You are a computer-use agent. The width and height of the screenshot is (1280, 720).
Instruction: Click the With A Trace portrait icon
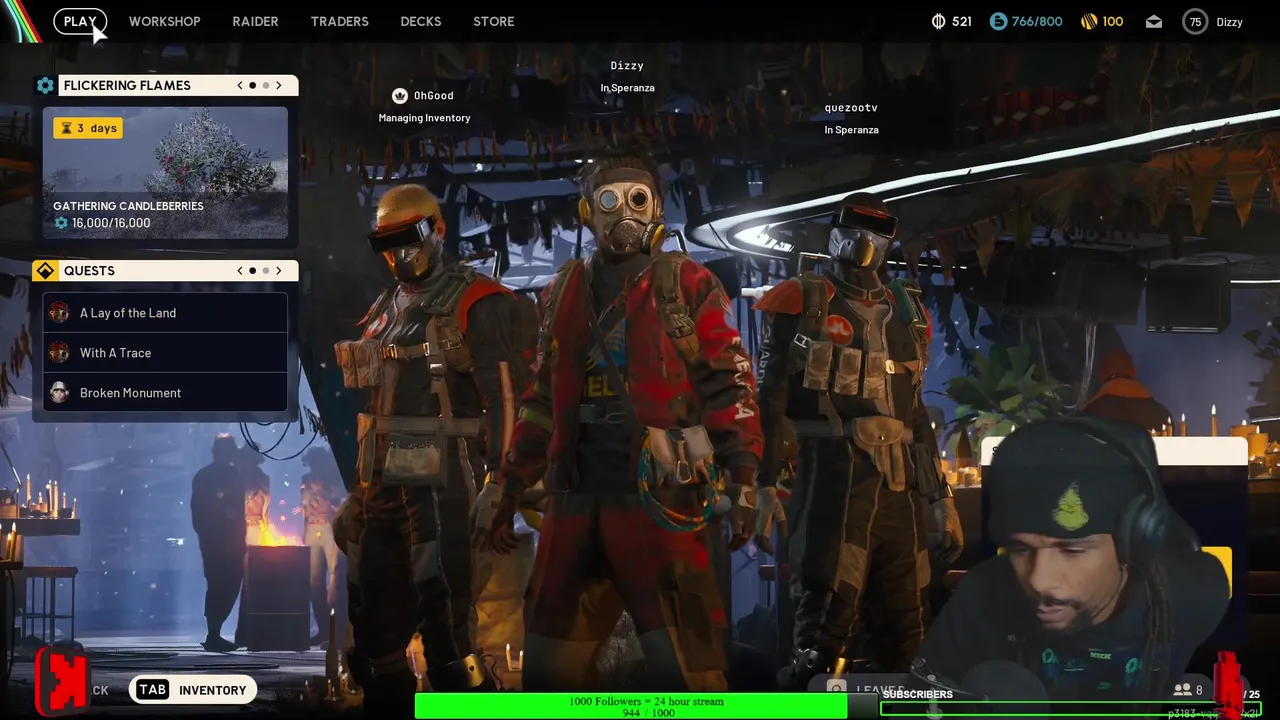(x=59, y=353)
